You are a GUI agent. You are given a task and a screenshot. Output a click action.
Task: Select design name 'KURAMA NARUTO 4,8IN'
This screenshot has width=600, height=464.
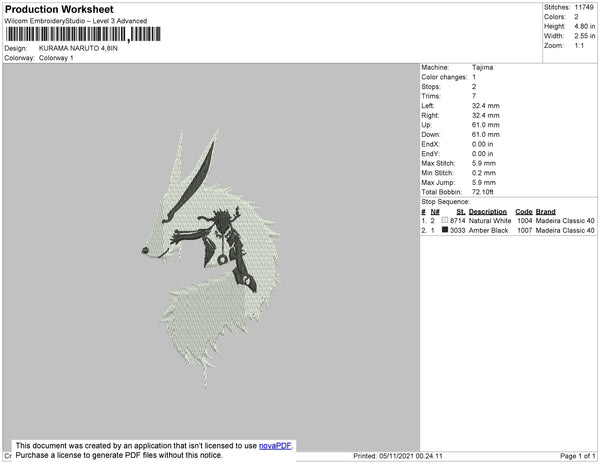coord(78,49)
